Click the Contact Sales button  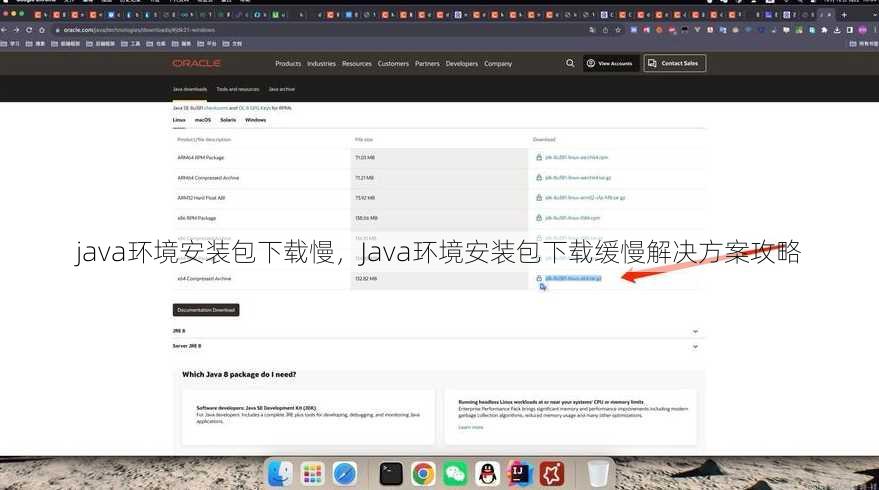(674, 63)
